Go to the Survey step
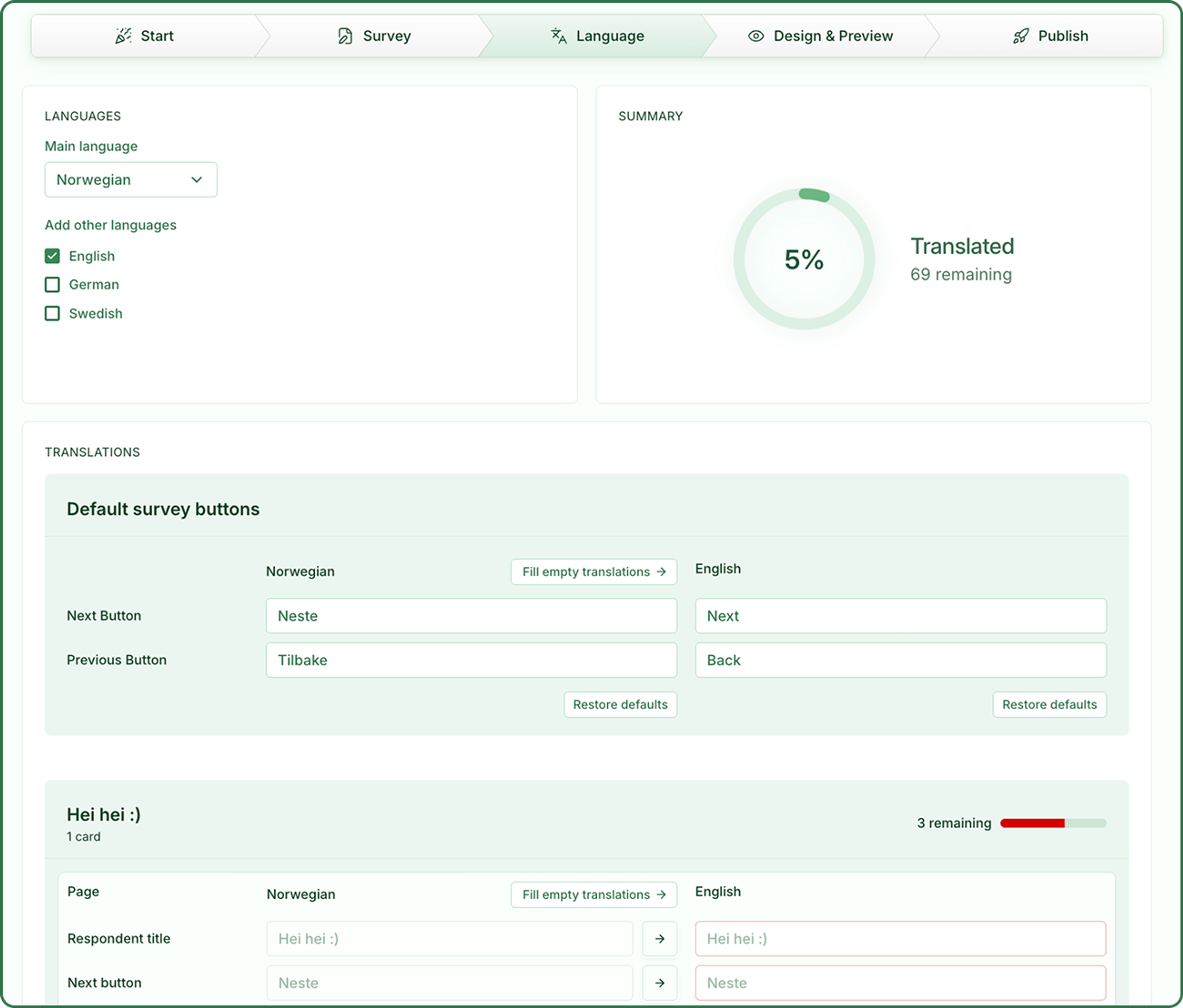The width and height of the screenshot is (1183, 1008). coord(375,36)
